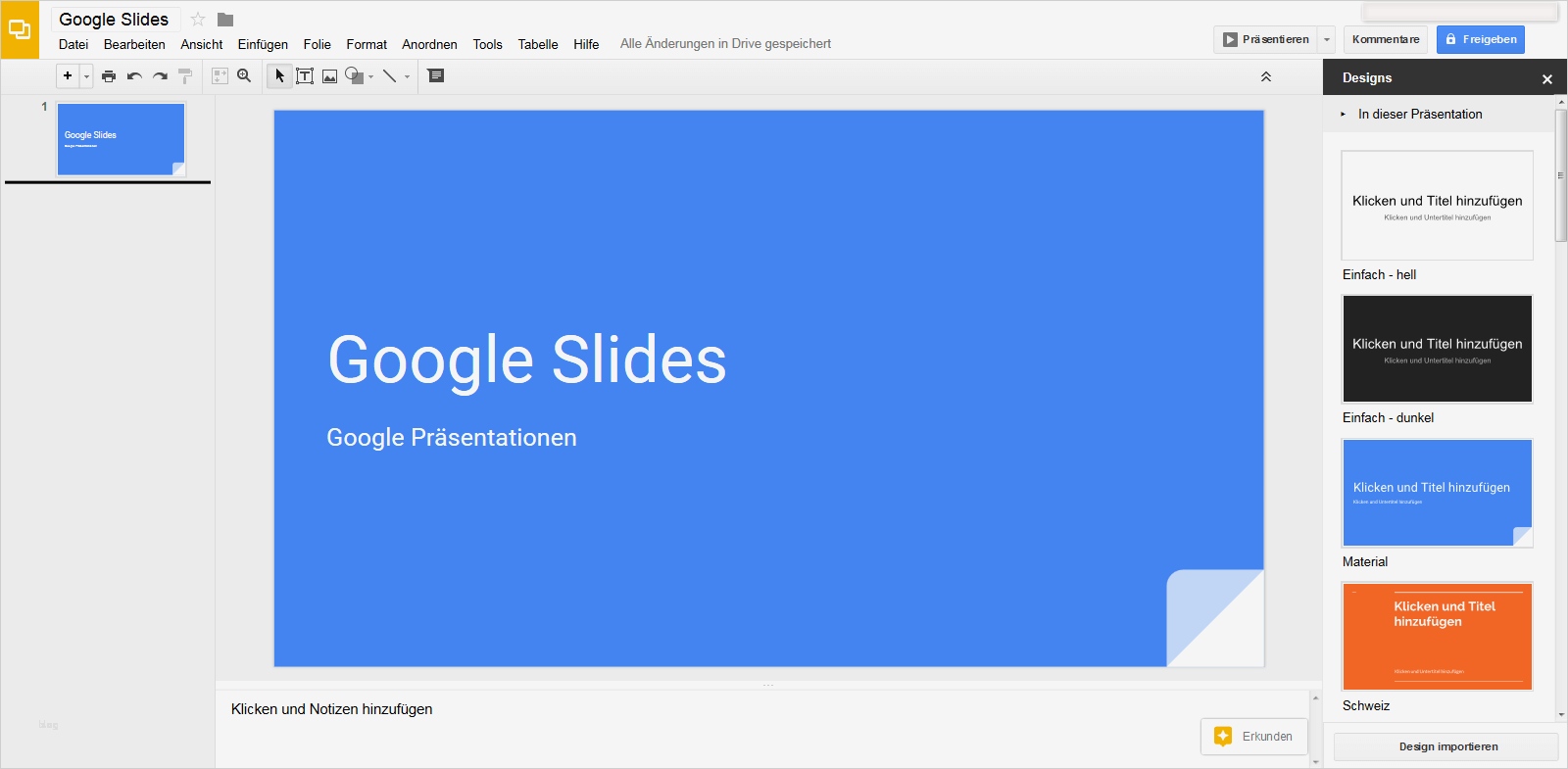Viewport: 1568px width, 769px height.
Task: Insert an image with the picture icon
Action: (330, 75)
